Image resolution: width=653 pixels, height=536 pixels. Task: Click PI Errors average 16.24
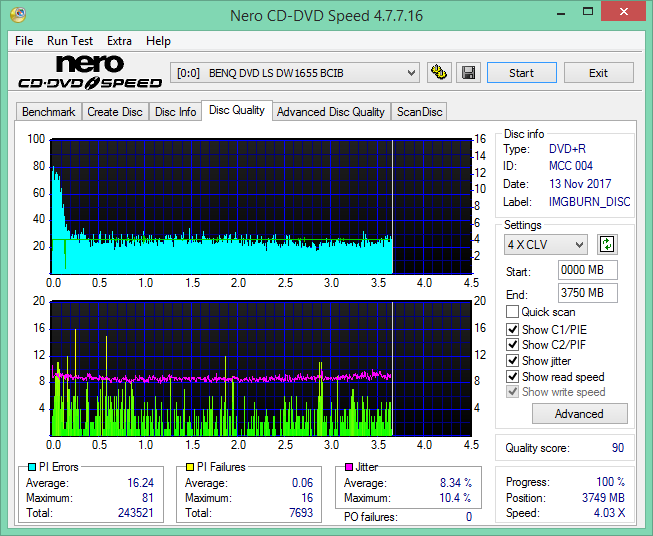tap(140, 483)
